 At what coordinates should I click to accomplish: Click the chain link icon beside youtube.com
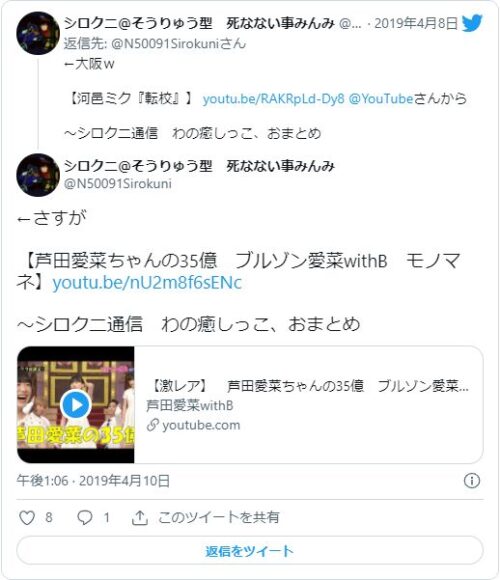[x=152, y=425]
